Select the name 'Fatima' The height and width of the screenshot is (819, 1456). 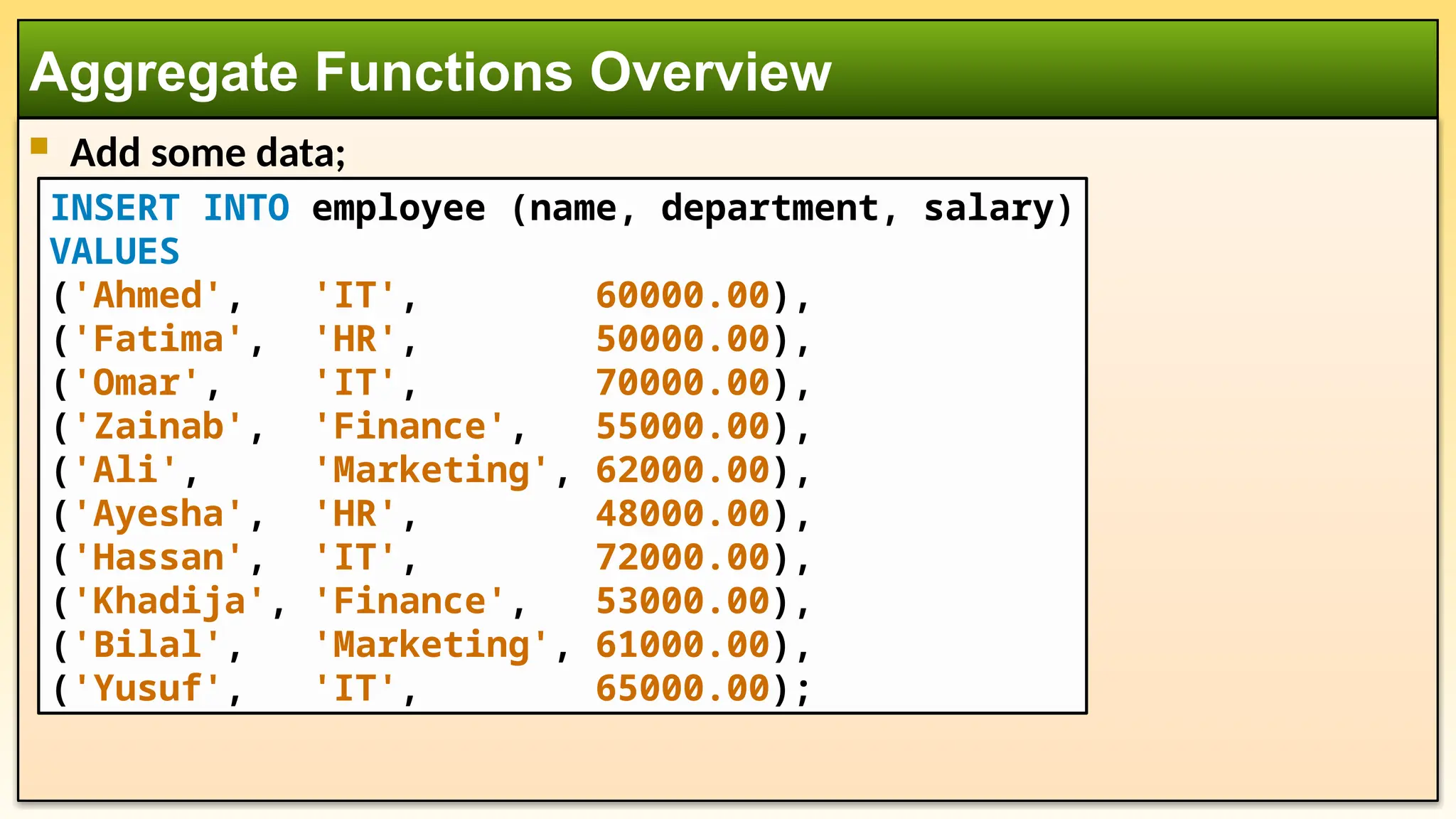[x=159, y=339]
